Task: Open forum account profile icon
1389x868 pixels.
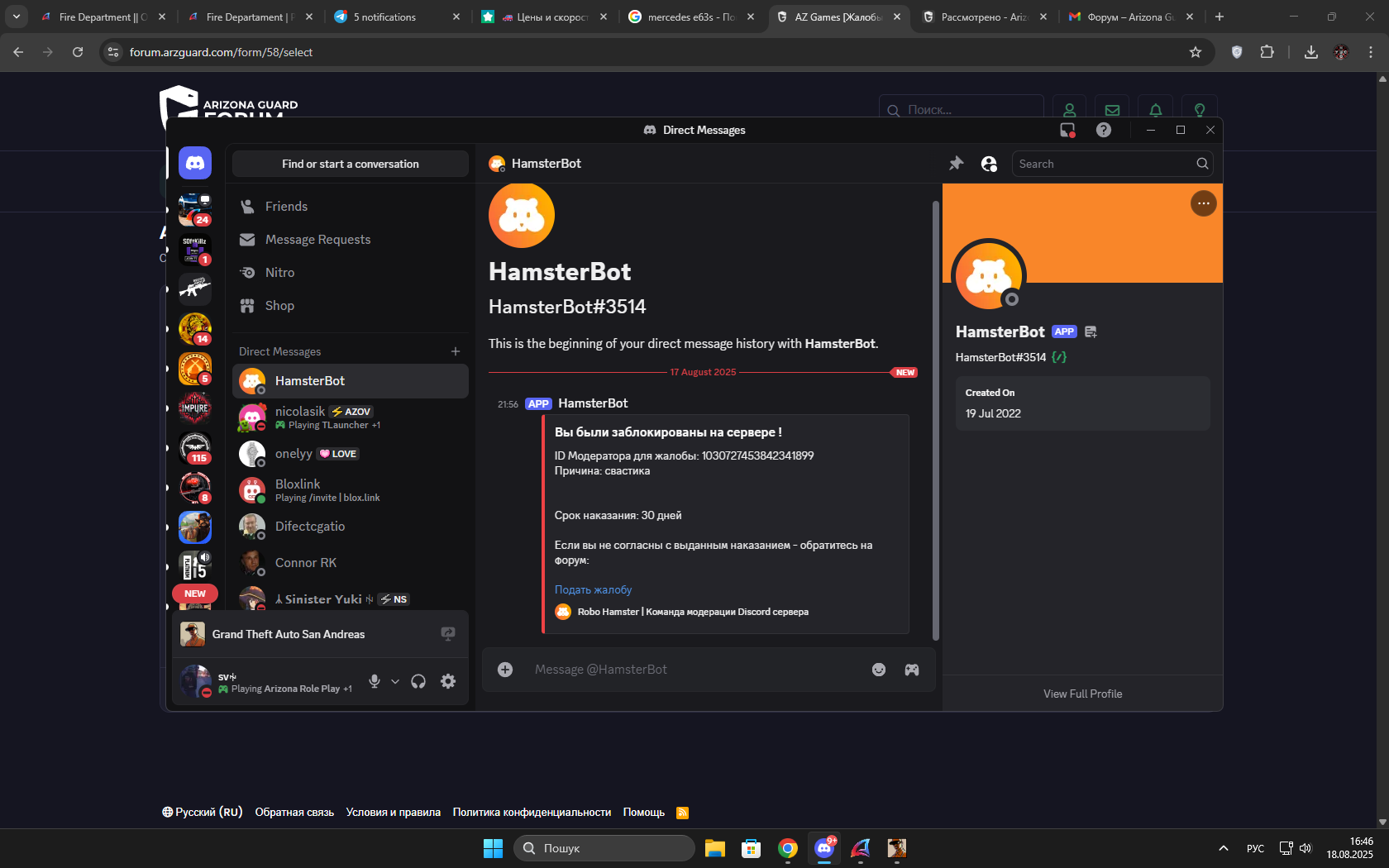Action: point(1069,110)
